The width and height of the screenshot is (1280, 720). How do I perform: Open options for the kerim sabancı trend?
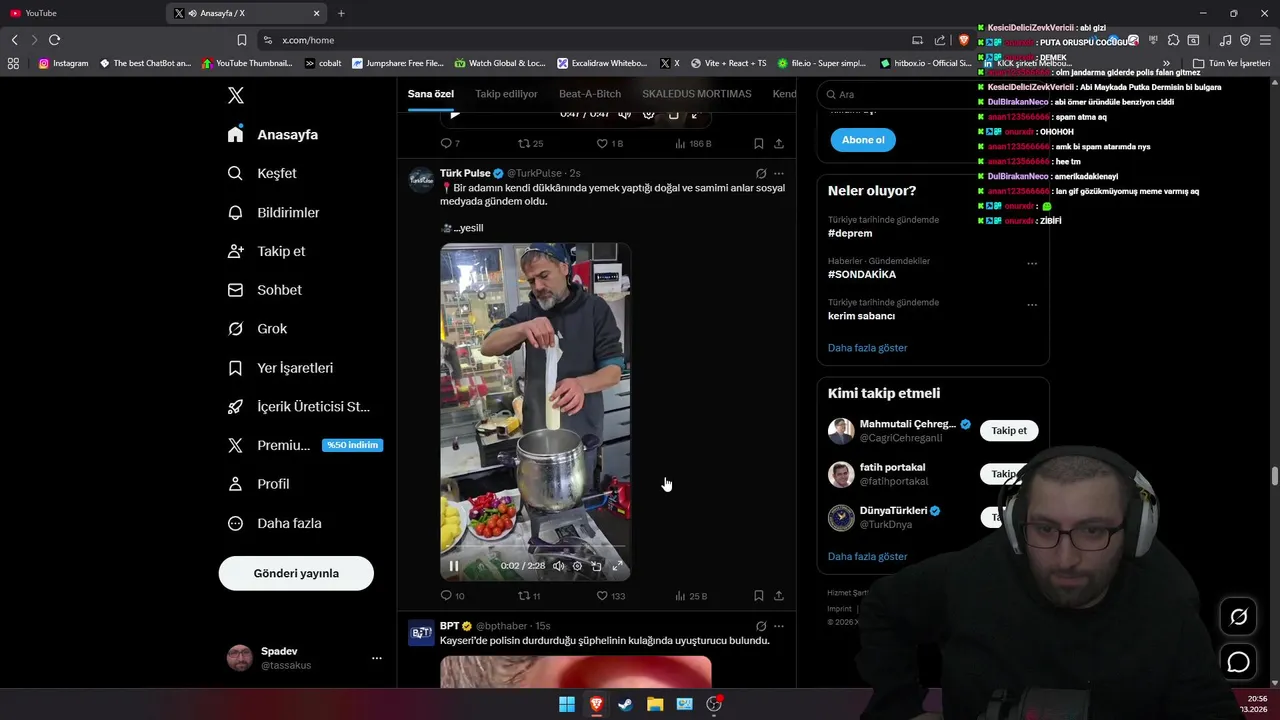[x=1032, y=305]
